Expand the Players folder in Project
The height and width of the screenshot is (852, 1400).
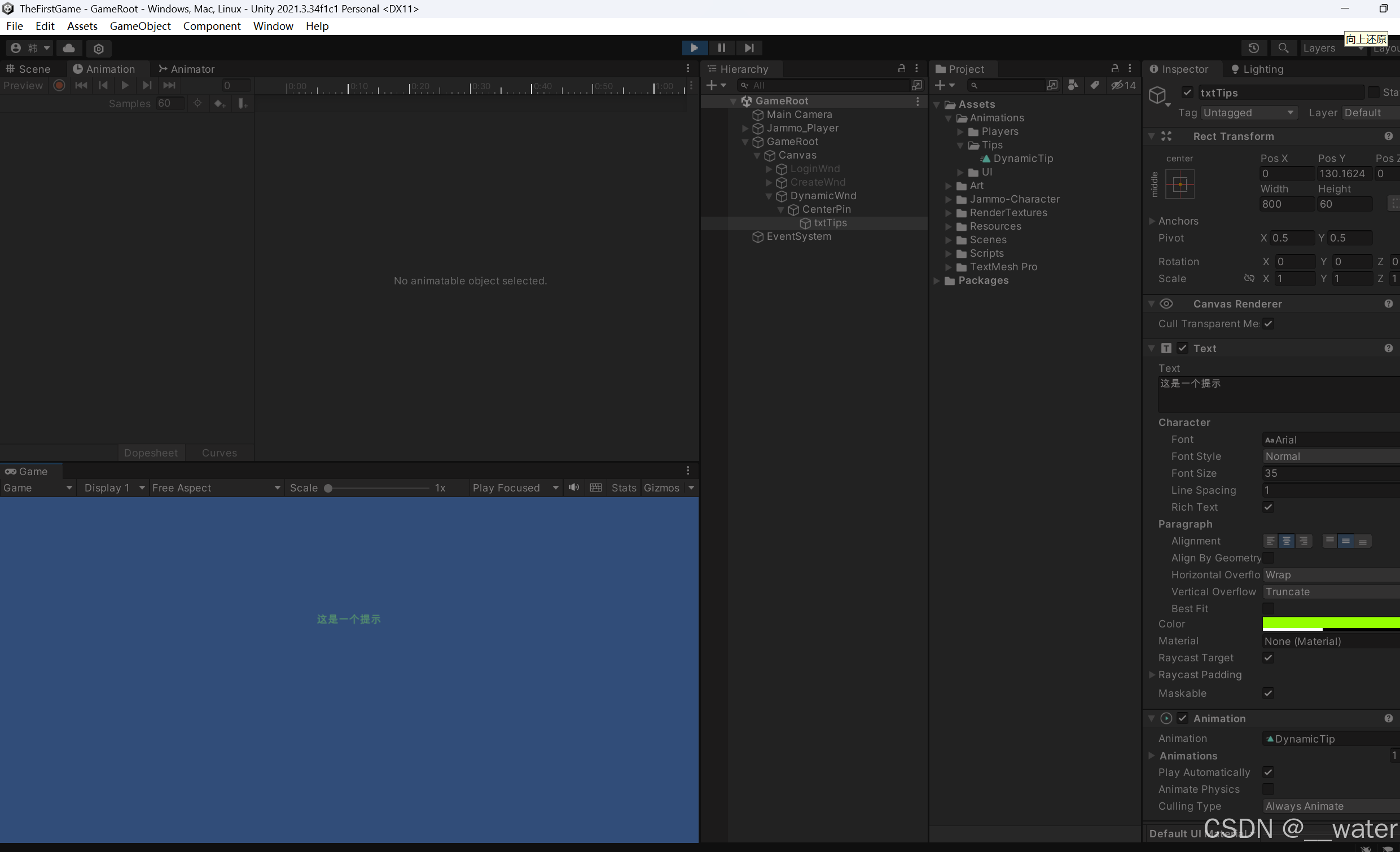[960, 132]
